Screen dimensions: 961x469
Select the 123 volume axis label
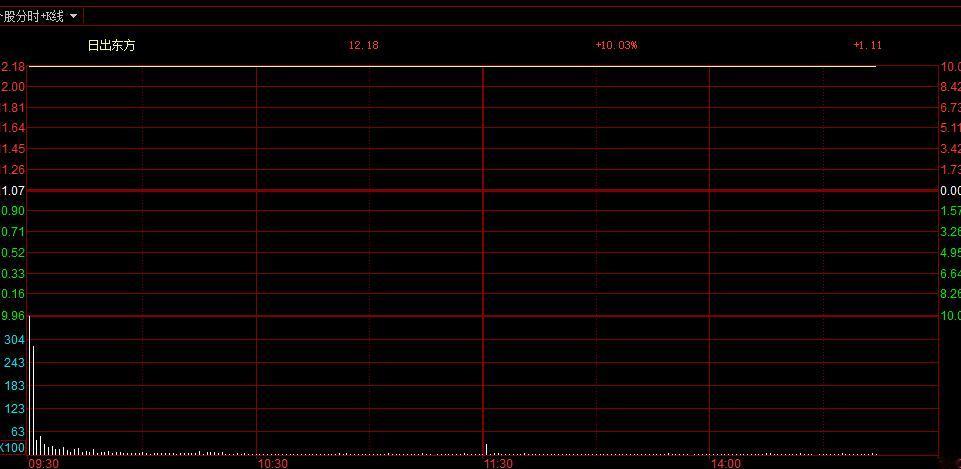point(14,408)
